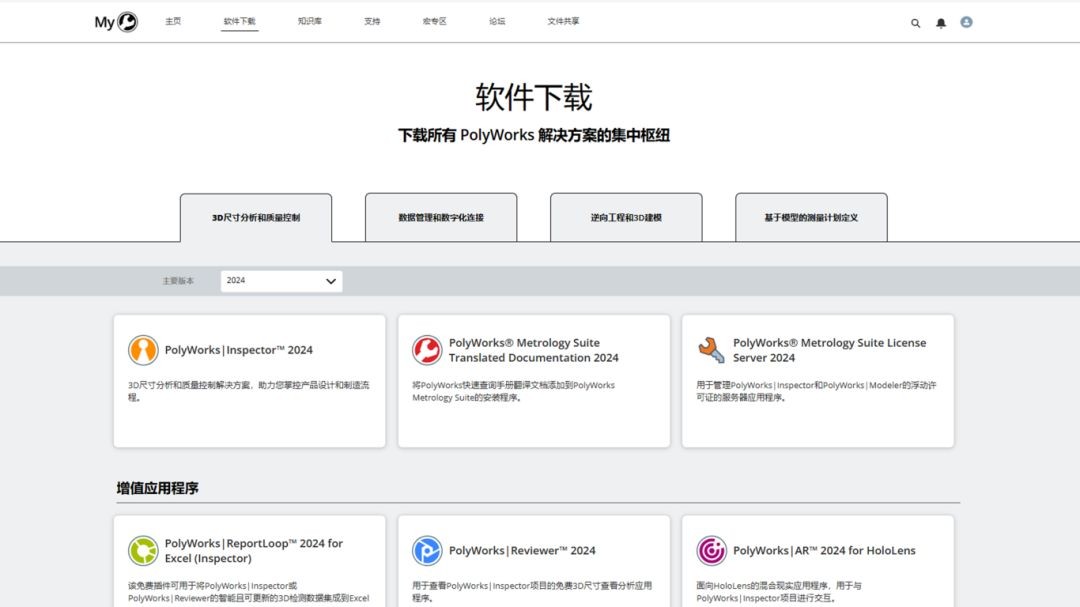
Task: Click the License Server wrench icon
Action: [x=712, y=350]
